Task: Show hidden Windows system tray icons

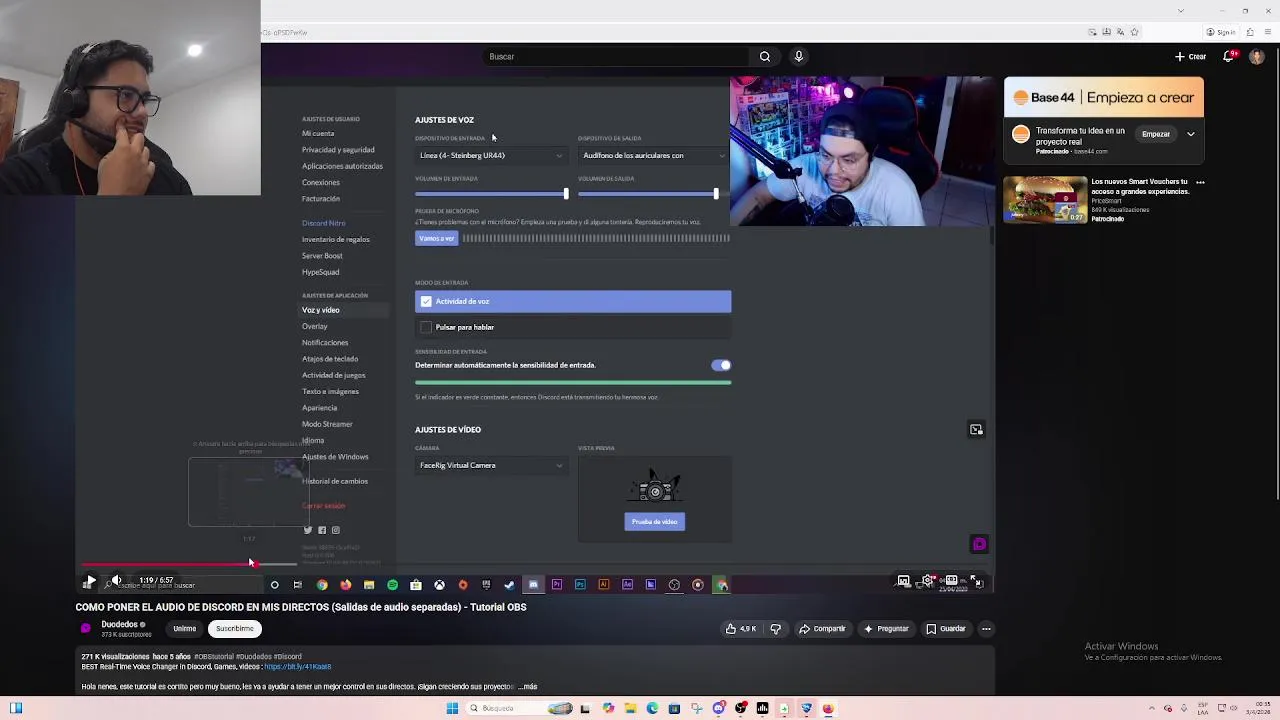Action: 1152,708
